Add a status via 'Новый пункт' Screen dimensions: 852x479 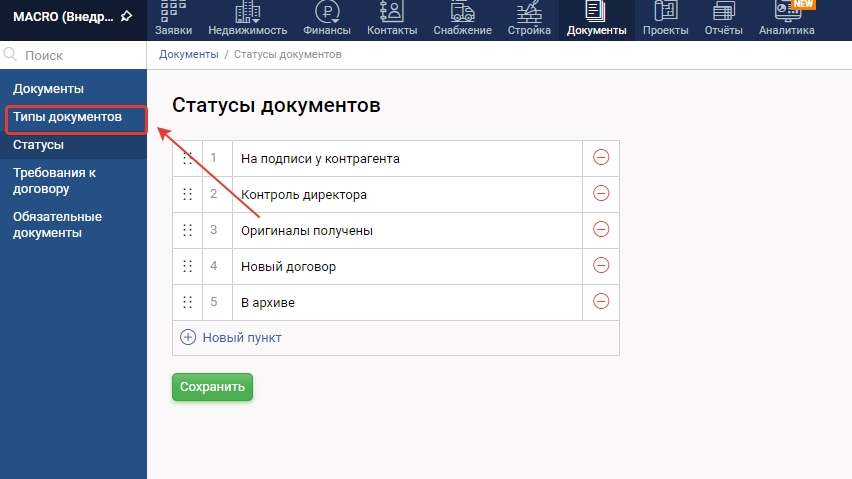(x=231, y=338)
